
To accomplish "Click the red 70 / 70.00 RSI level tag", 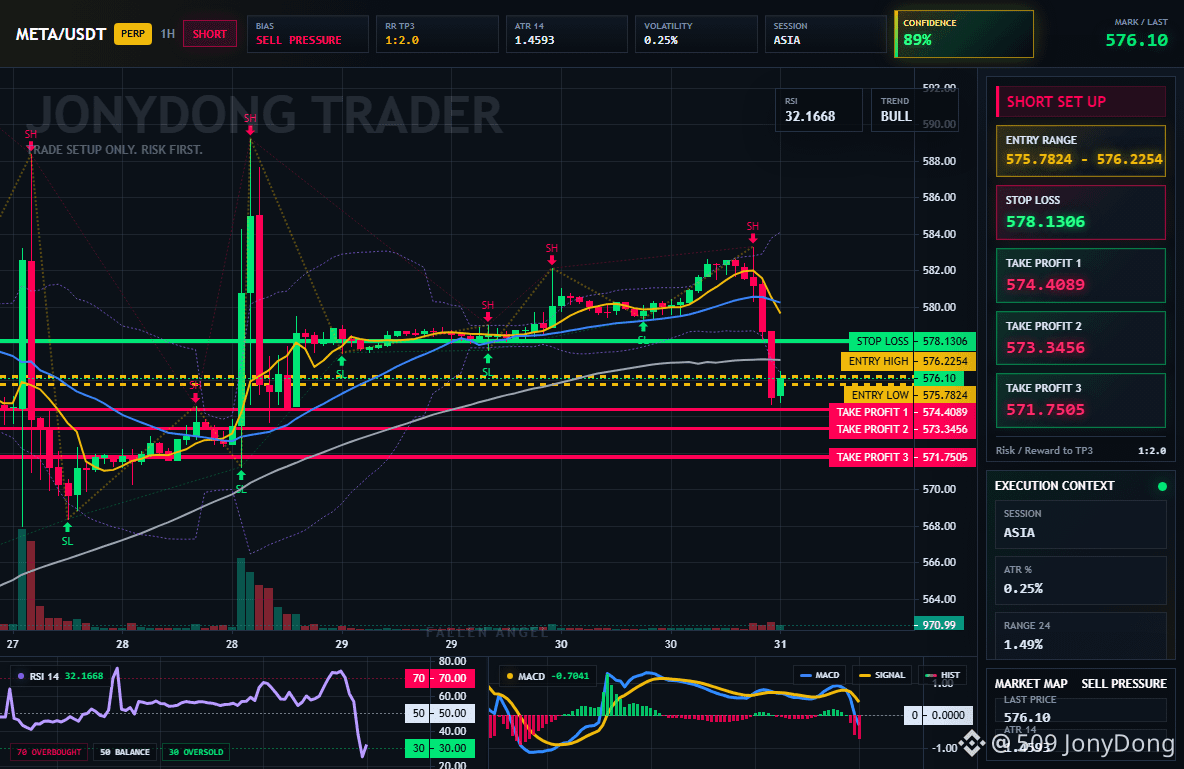I will pyautogui.click(x=440, y=678).
